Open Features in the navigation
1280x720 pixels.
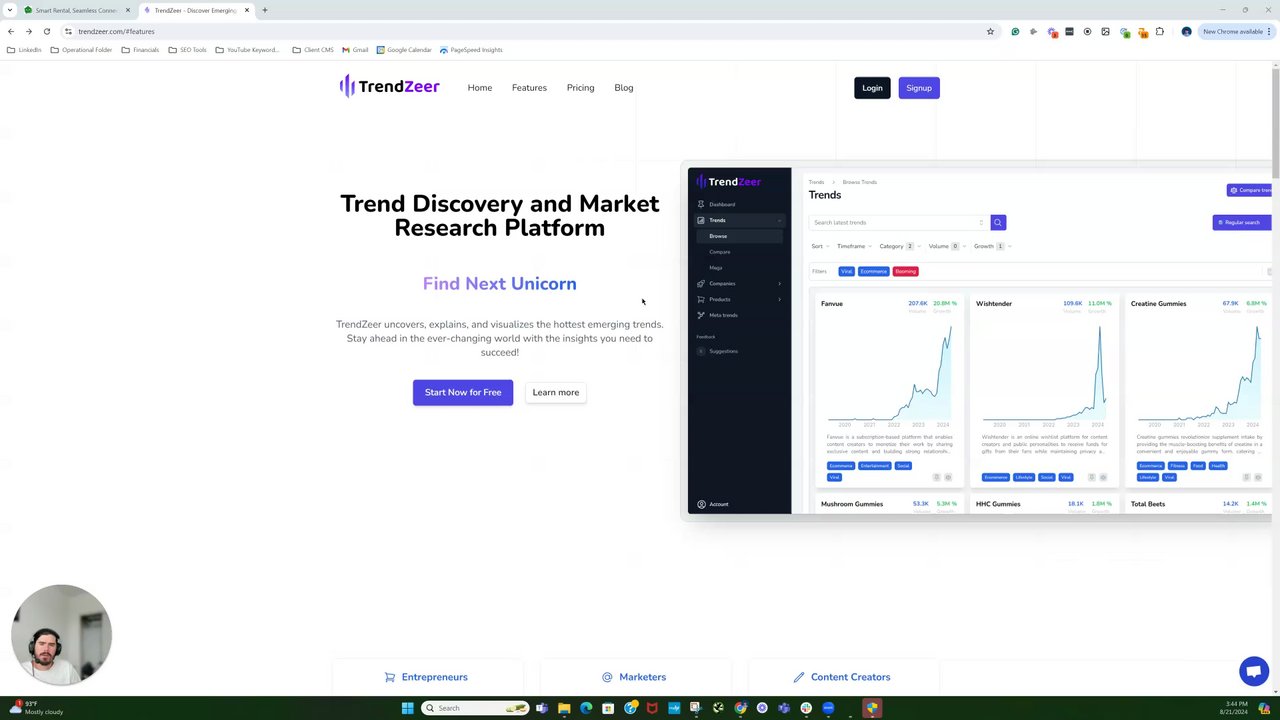[529, 88]
